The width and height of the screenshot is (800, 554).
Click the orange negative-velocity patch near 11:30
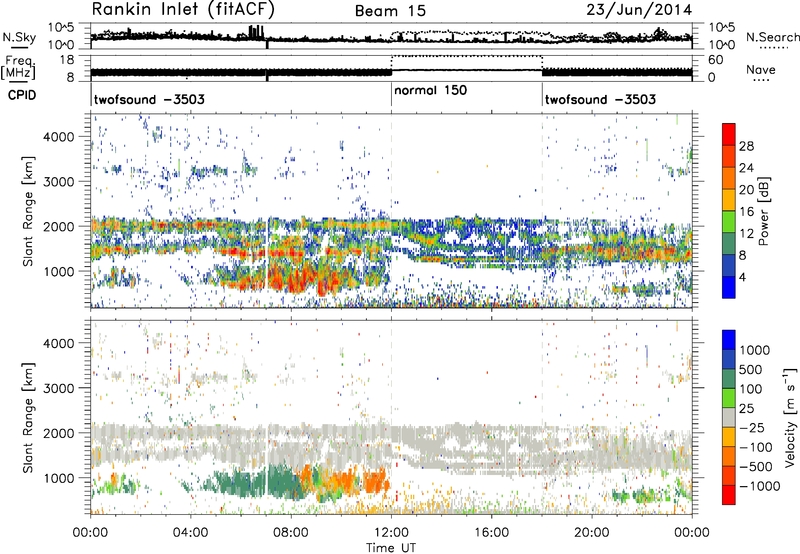(x=377, y=482)
